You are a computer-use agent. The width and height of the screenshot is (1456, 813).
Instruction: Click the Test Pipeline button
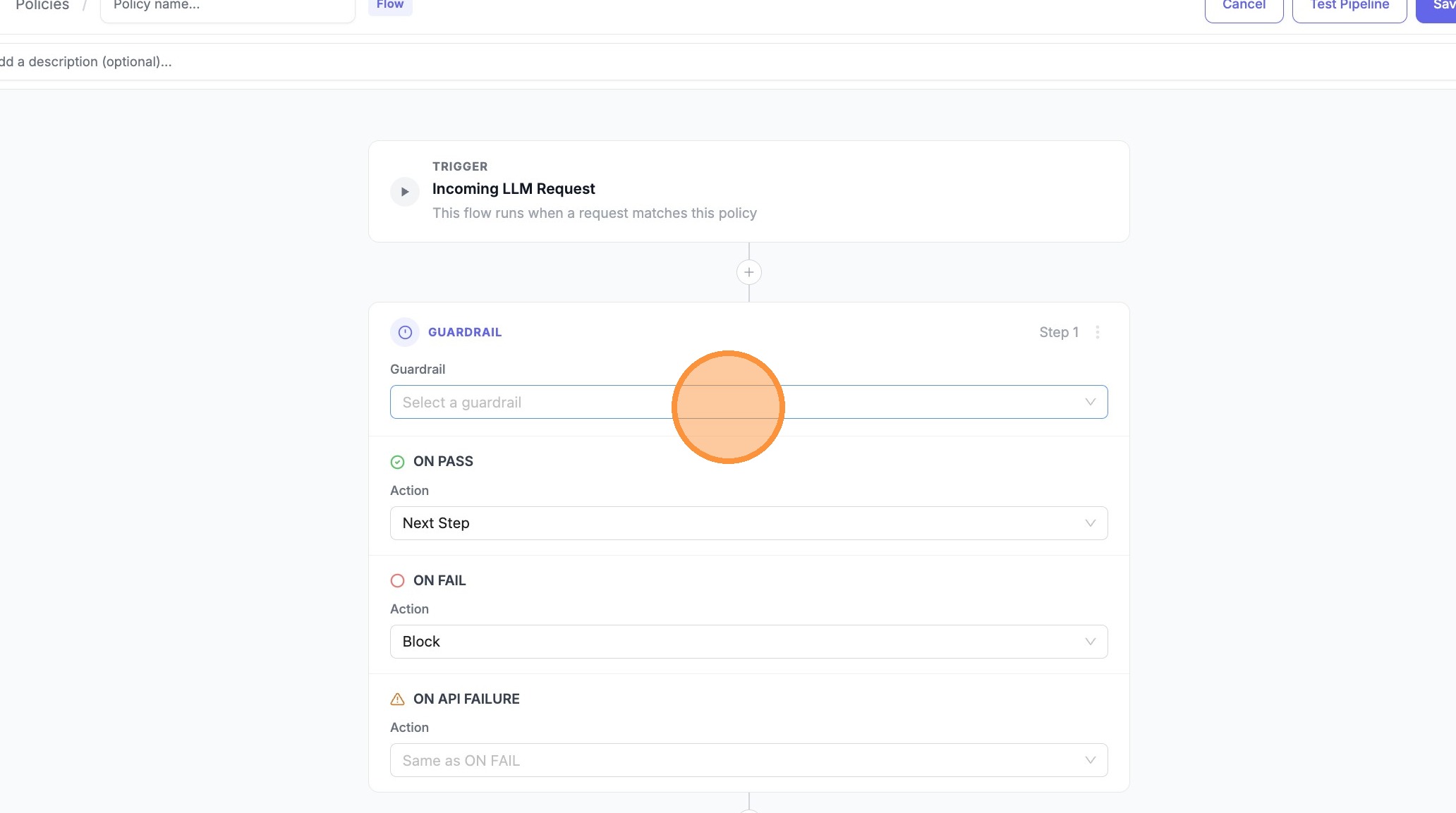click(1348, 6)
